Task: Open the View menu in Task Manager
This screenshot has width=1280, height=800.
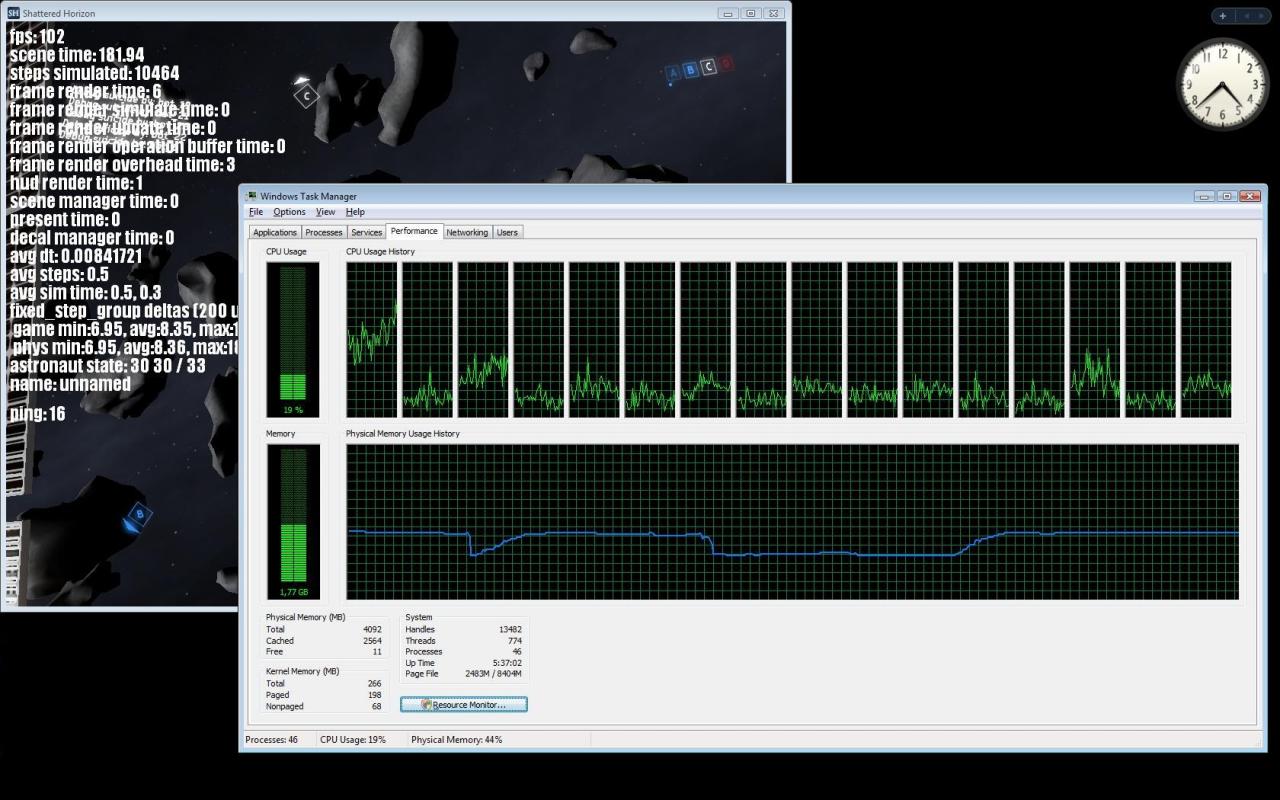Action: click(325, 212)
